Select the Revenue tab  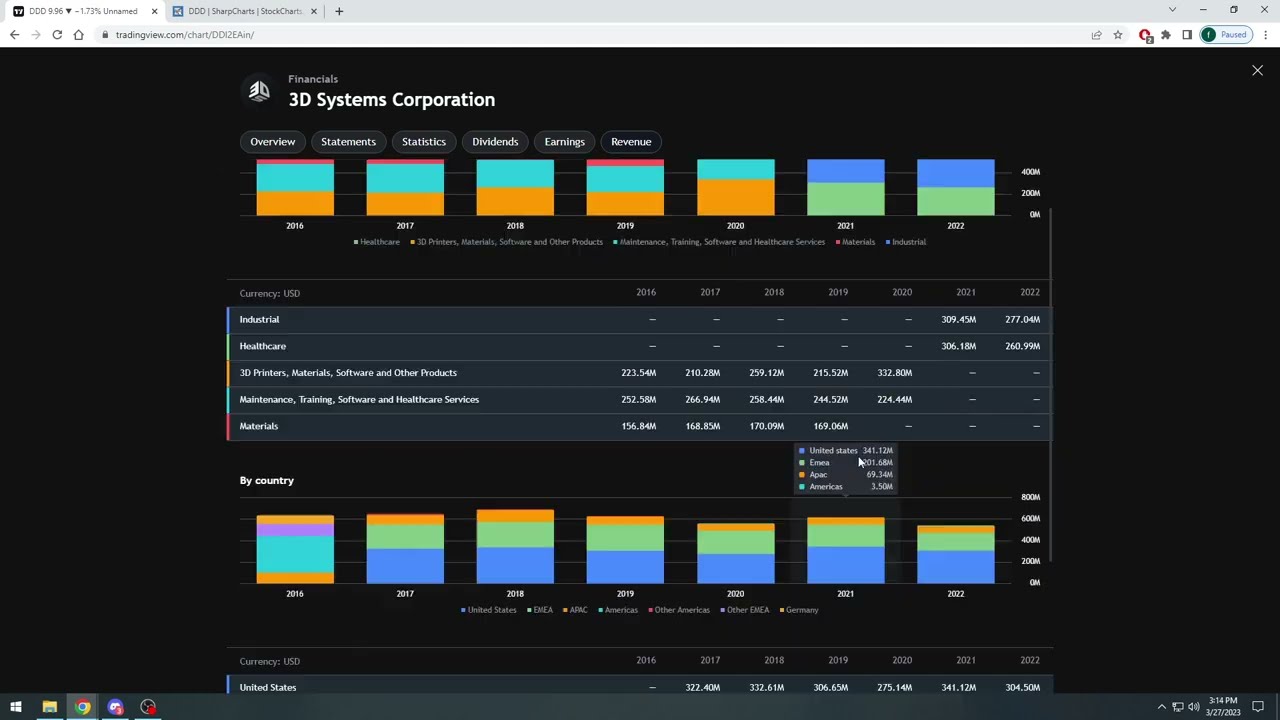(631, 142)
